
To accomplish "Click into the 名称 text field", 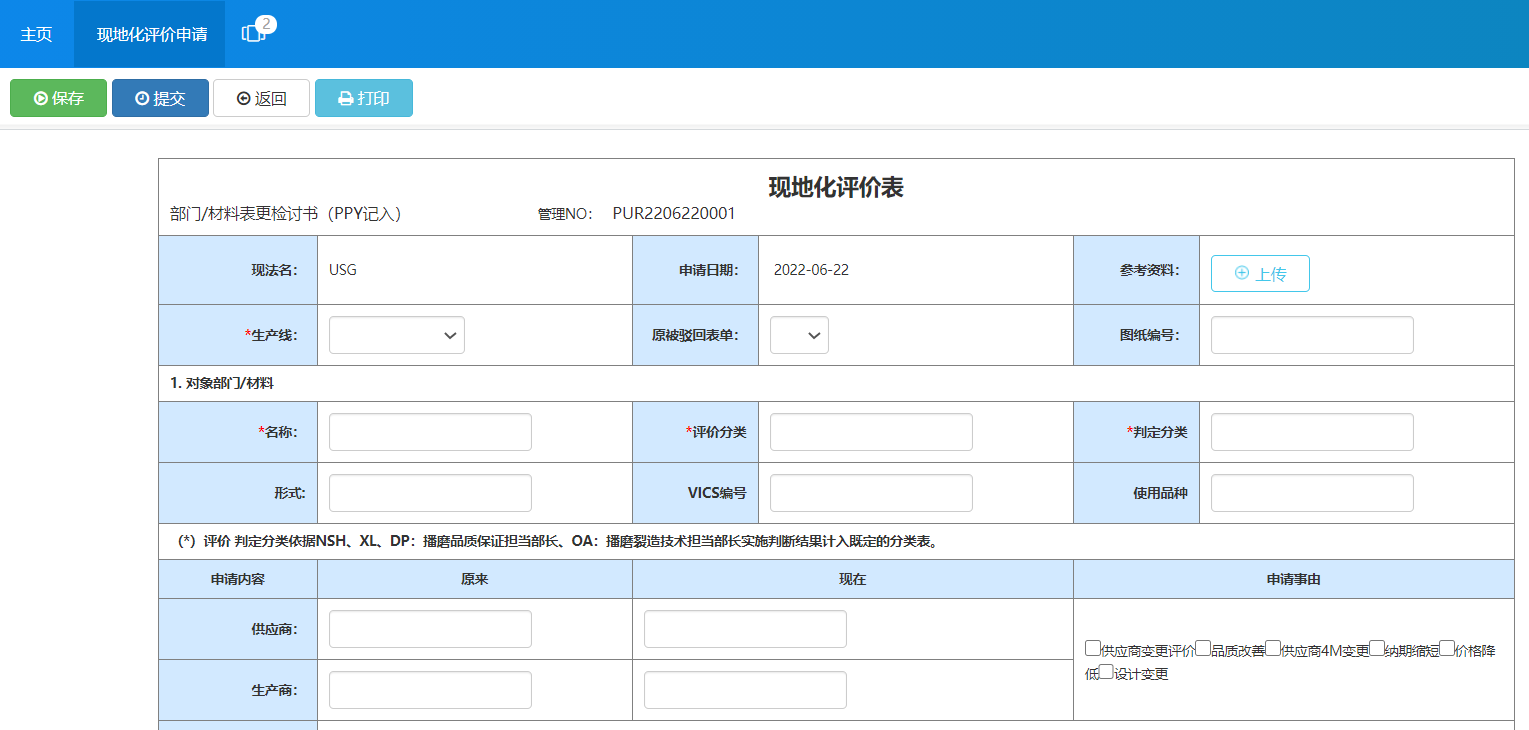I will coord(430,432).
